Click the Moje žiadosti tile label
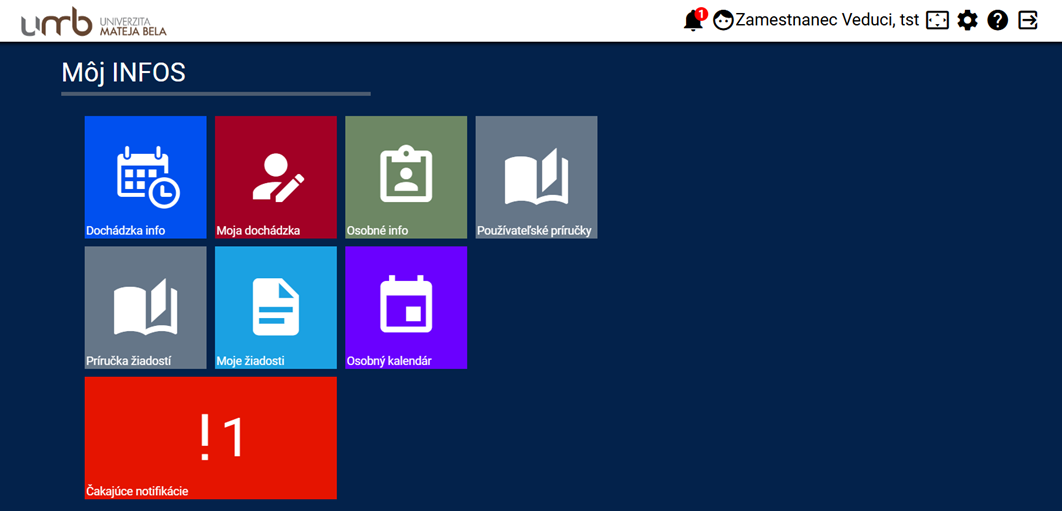This screenshot has height=511, width=1062. (x=251, y=361)
